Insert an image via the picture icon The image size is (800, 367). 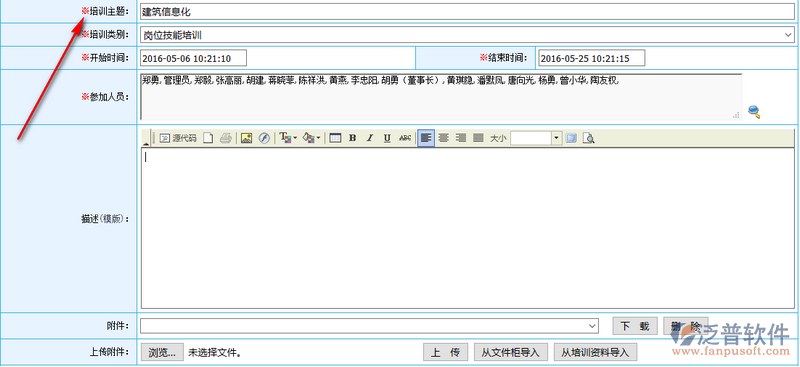pos(247,138)
